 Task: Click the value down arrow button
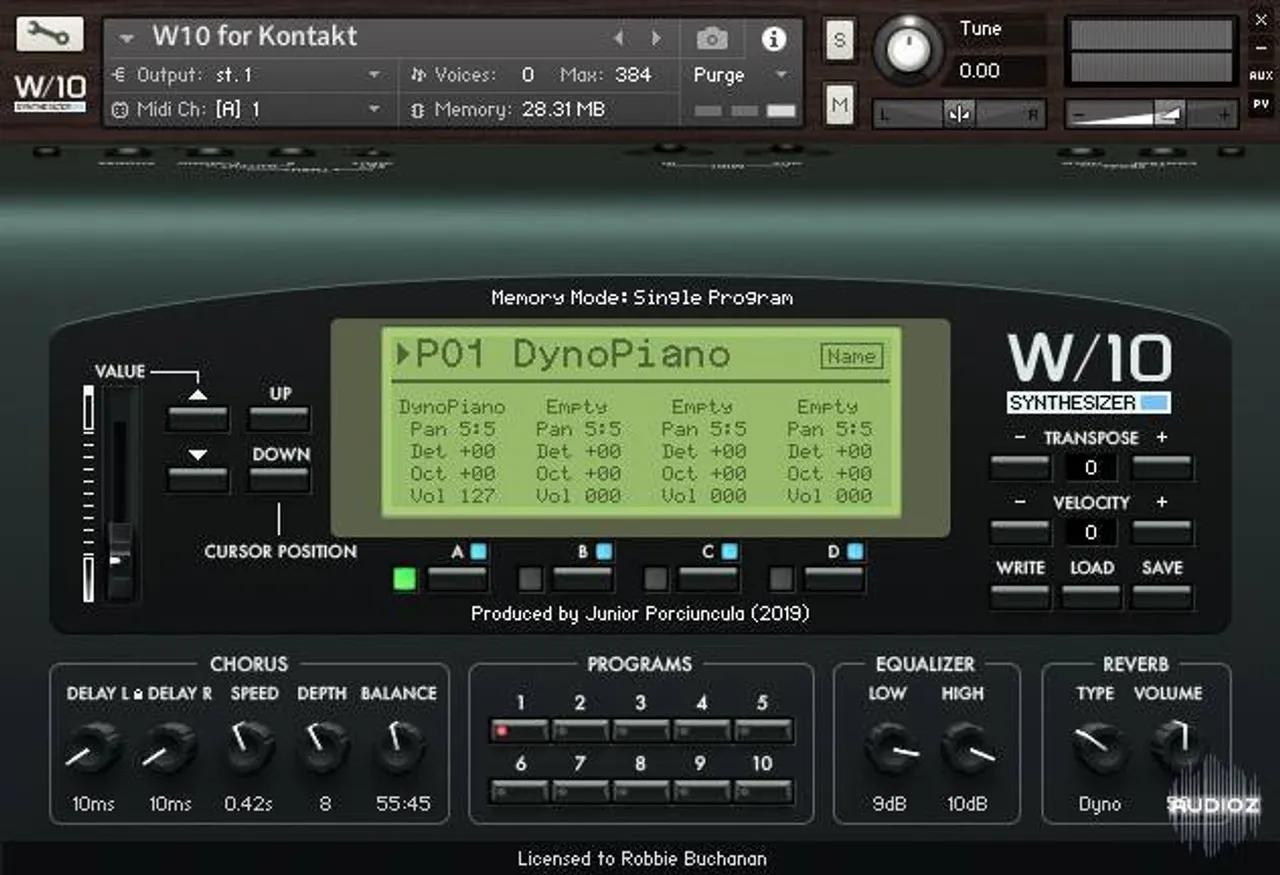(198, 478)
